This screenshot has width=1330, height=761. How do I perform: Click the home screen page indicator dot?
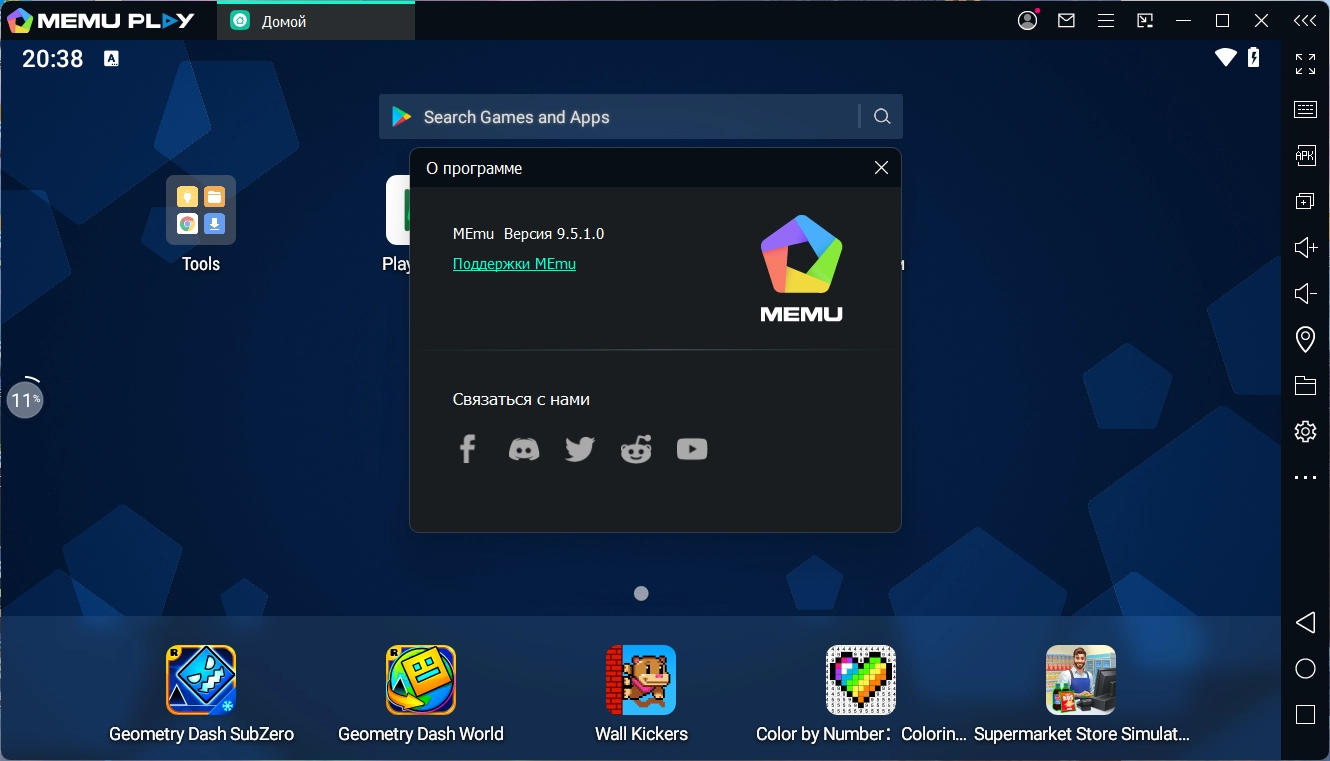641,593
